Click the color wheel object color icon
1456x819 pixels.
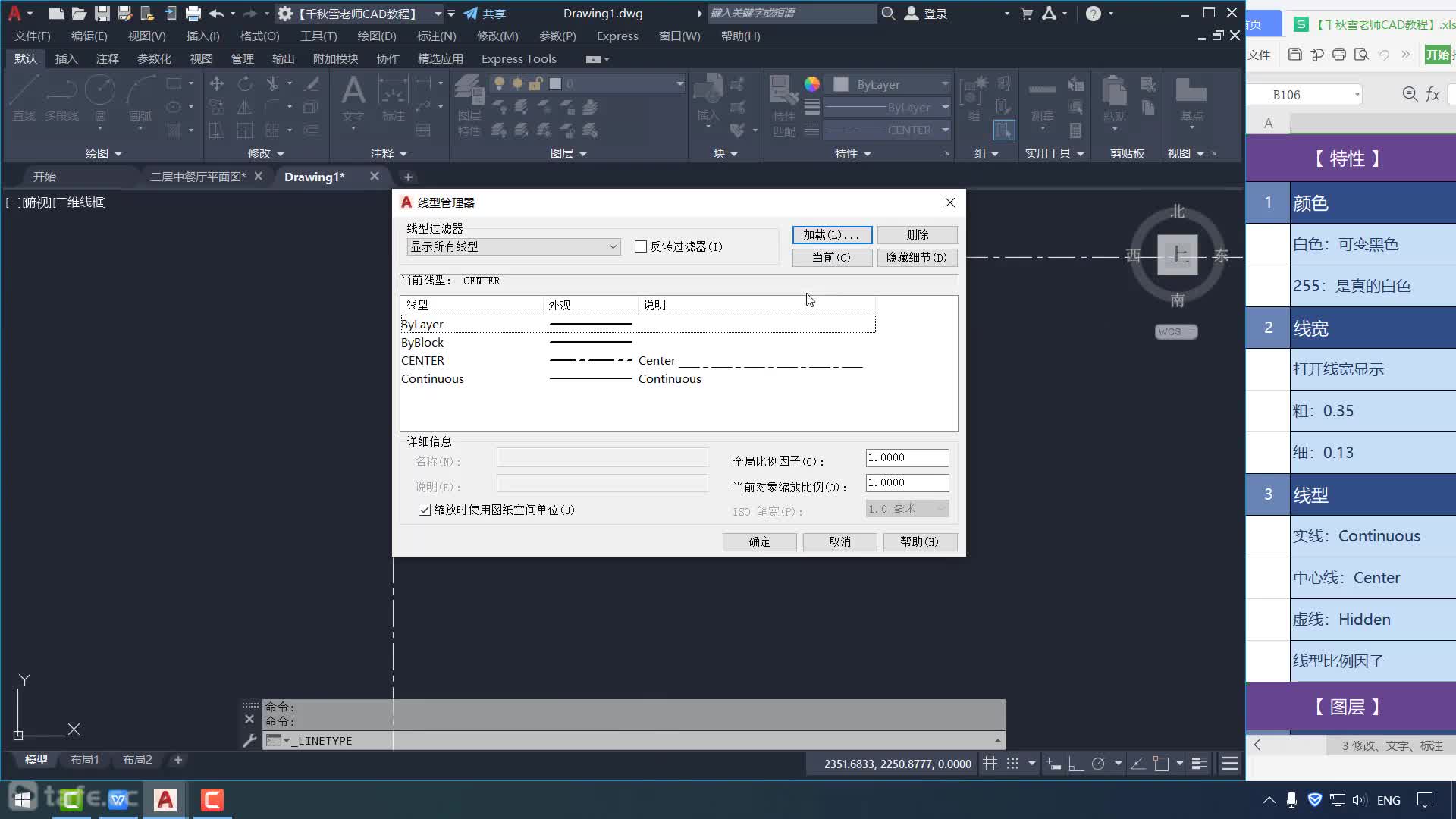[811, 84]
